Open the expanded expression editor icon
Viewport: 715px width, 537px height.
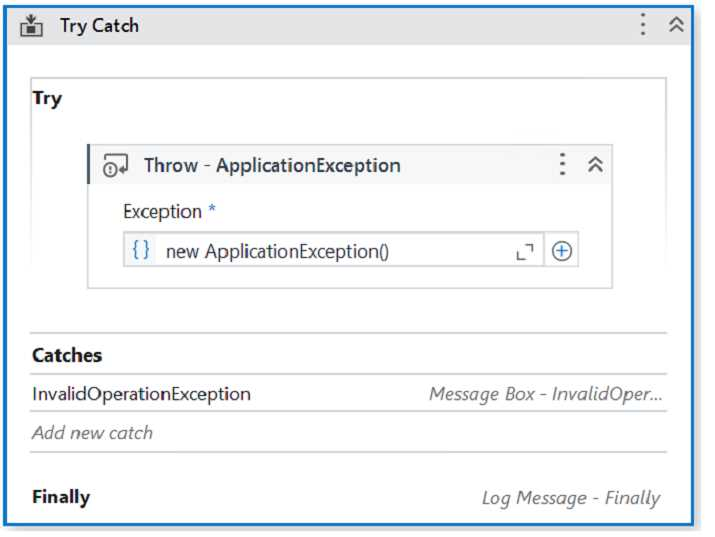coord(525,252)
